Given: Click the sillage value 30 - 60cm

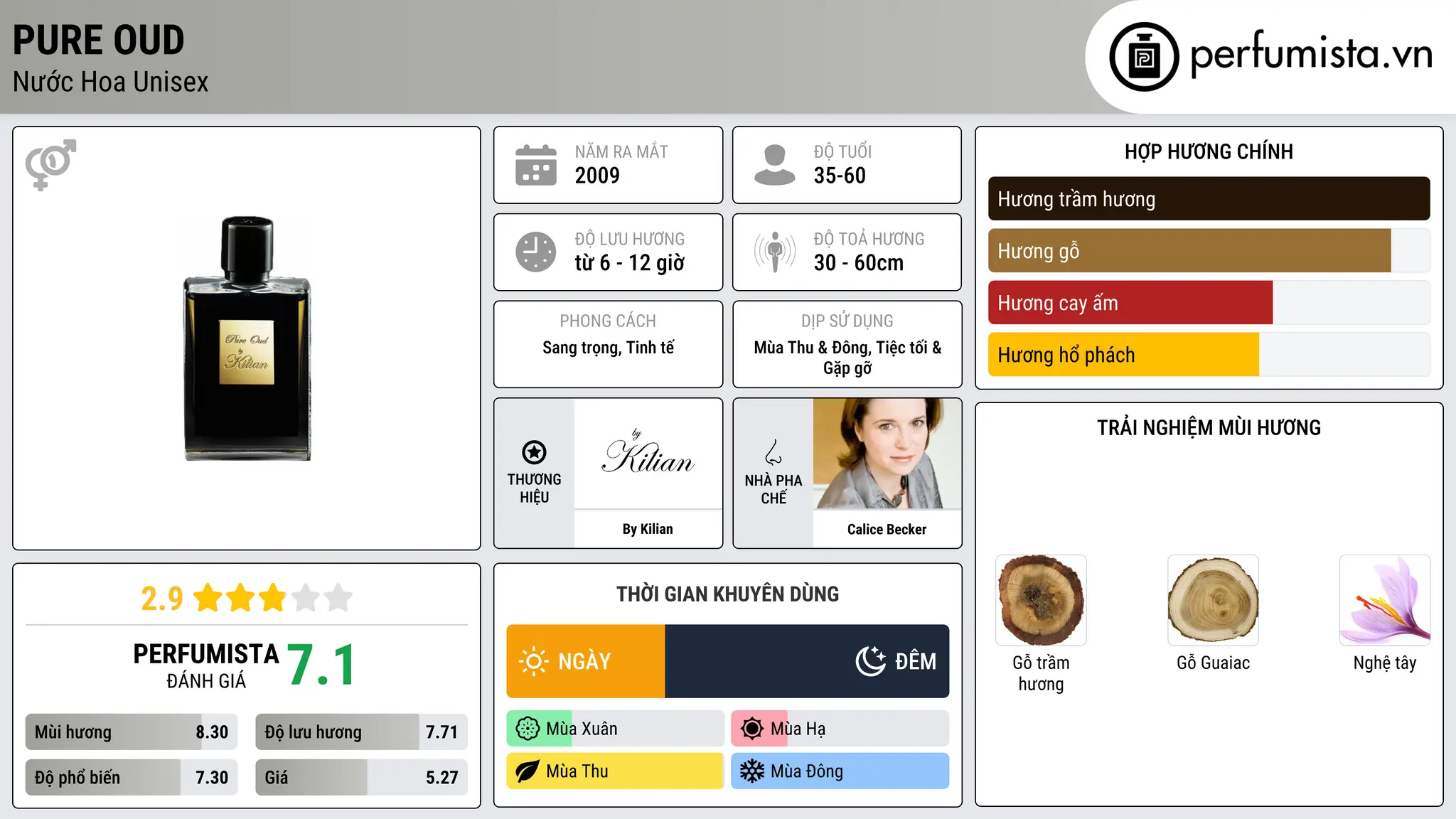Looking at the screenshot, I should 859,263.
